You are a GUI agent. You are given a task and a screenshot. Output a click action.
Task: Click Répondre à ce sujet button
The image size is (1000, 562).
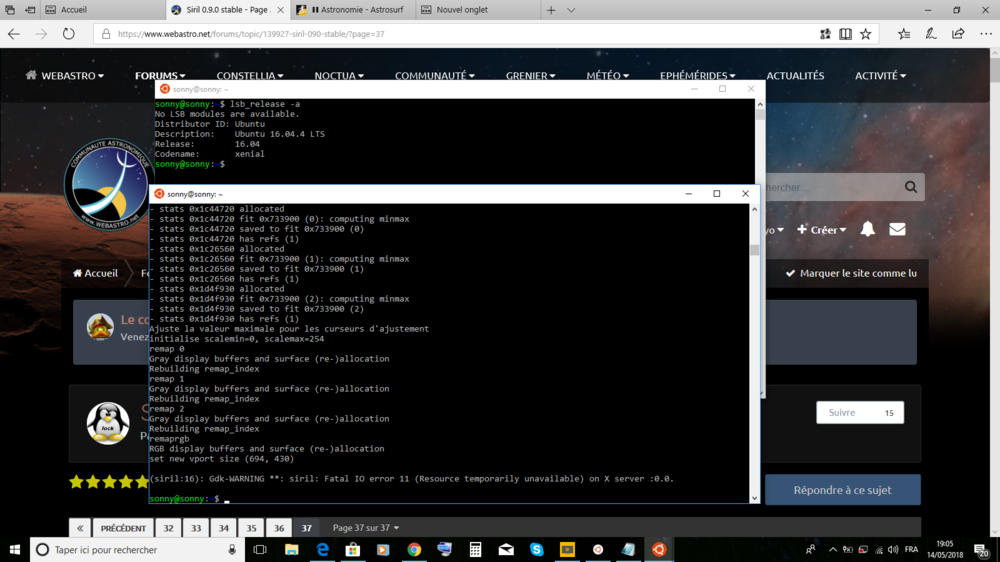pos(842,490)
